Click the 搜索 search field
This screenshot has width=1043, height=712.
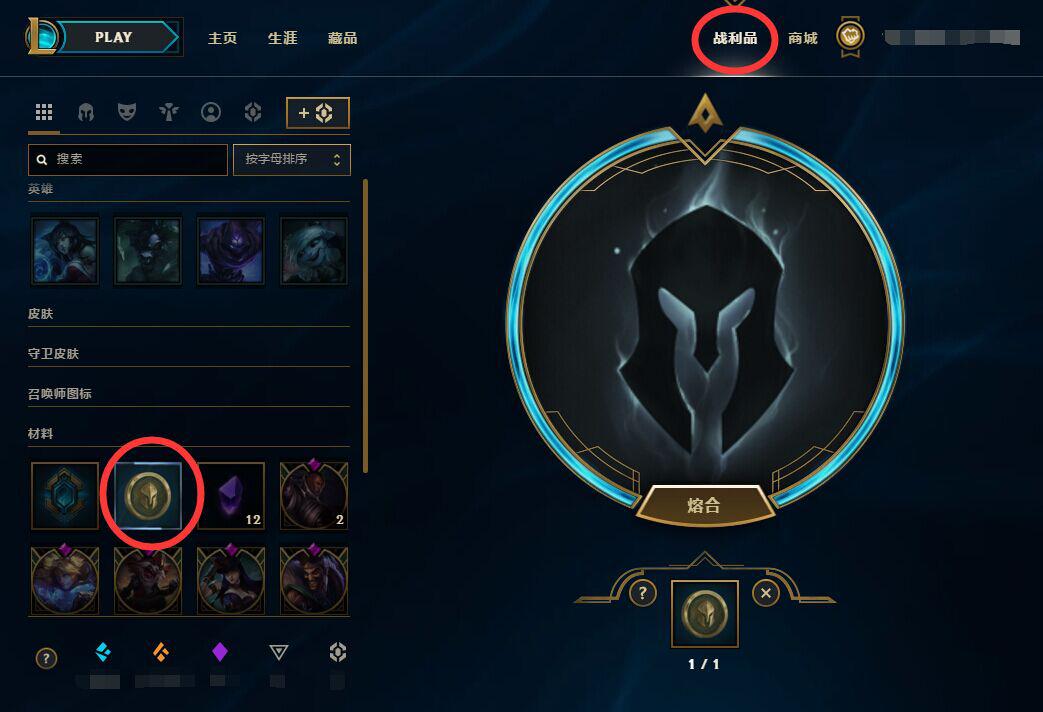coord(128,160)
